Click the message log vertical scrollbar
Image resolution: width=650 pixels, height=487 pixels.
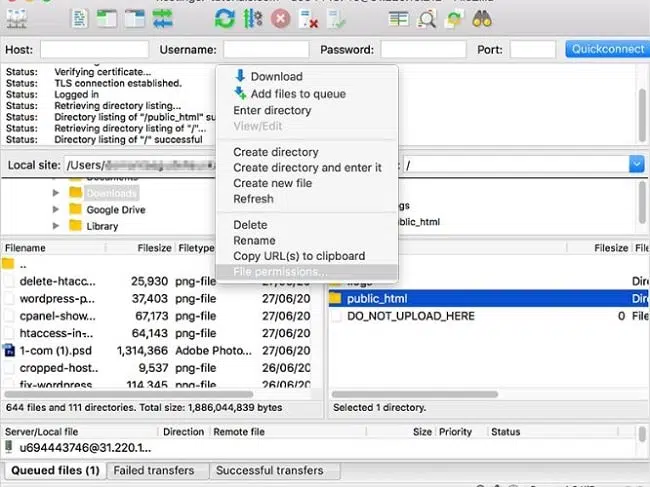tap(643, 114)
